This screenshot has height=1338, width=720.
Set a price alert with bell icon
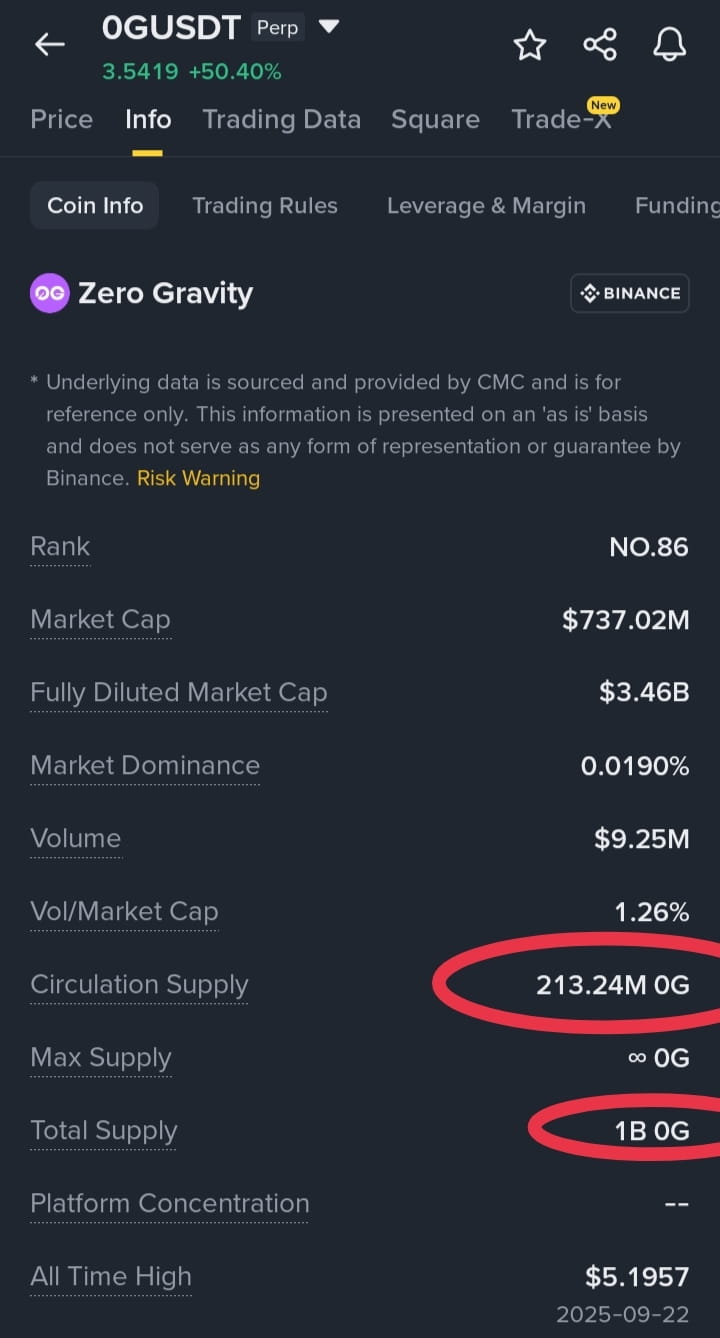click(x=670, y=44)
